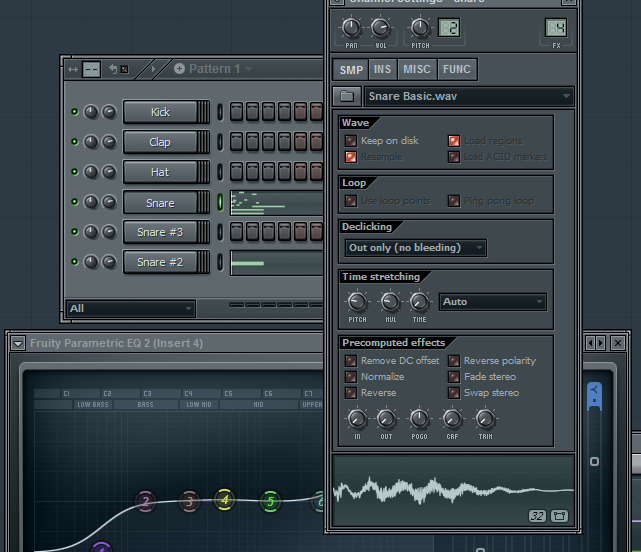Check the Swap stereo option
This screenshot has height=552, width=641.
pyautogui.click(x=454, y=393)
